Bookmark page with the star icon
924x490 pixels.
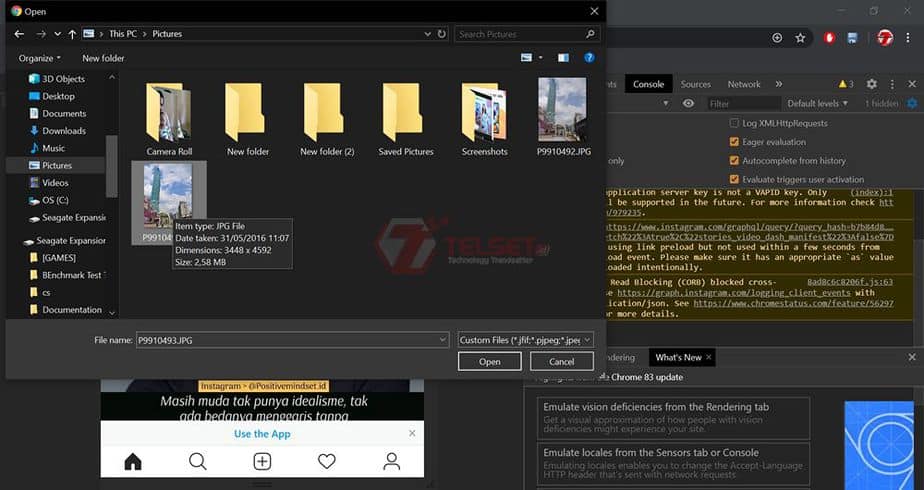(x=800, y=38)
